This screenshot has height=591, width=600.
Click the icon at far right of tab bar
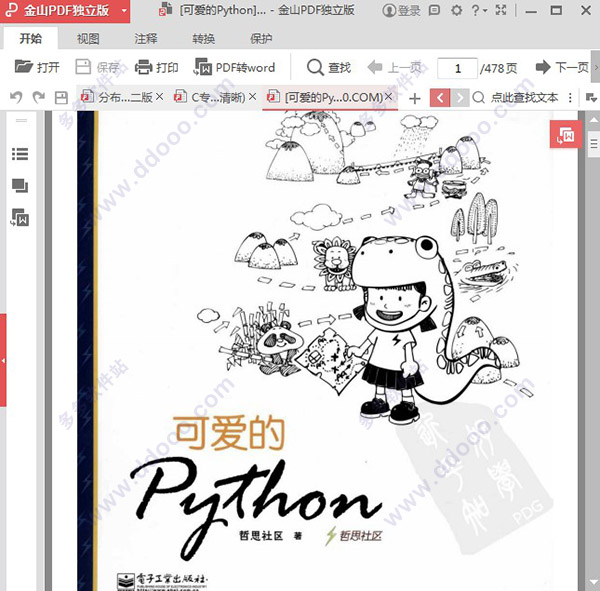591,98
